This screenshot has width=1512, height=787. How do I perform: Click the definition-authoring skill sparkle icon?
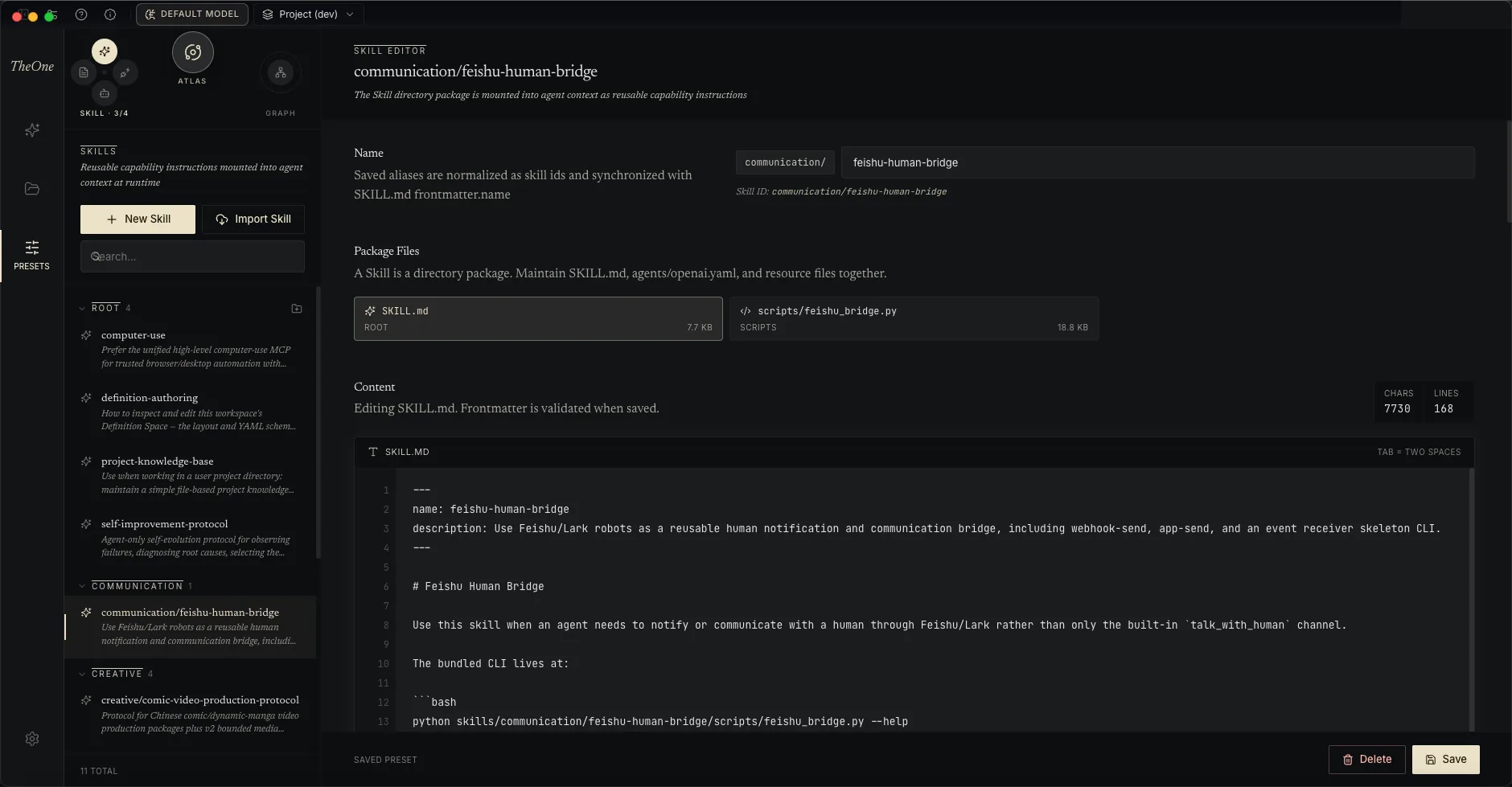[x=86, y=398]
